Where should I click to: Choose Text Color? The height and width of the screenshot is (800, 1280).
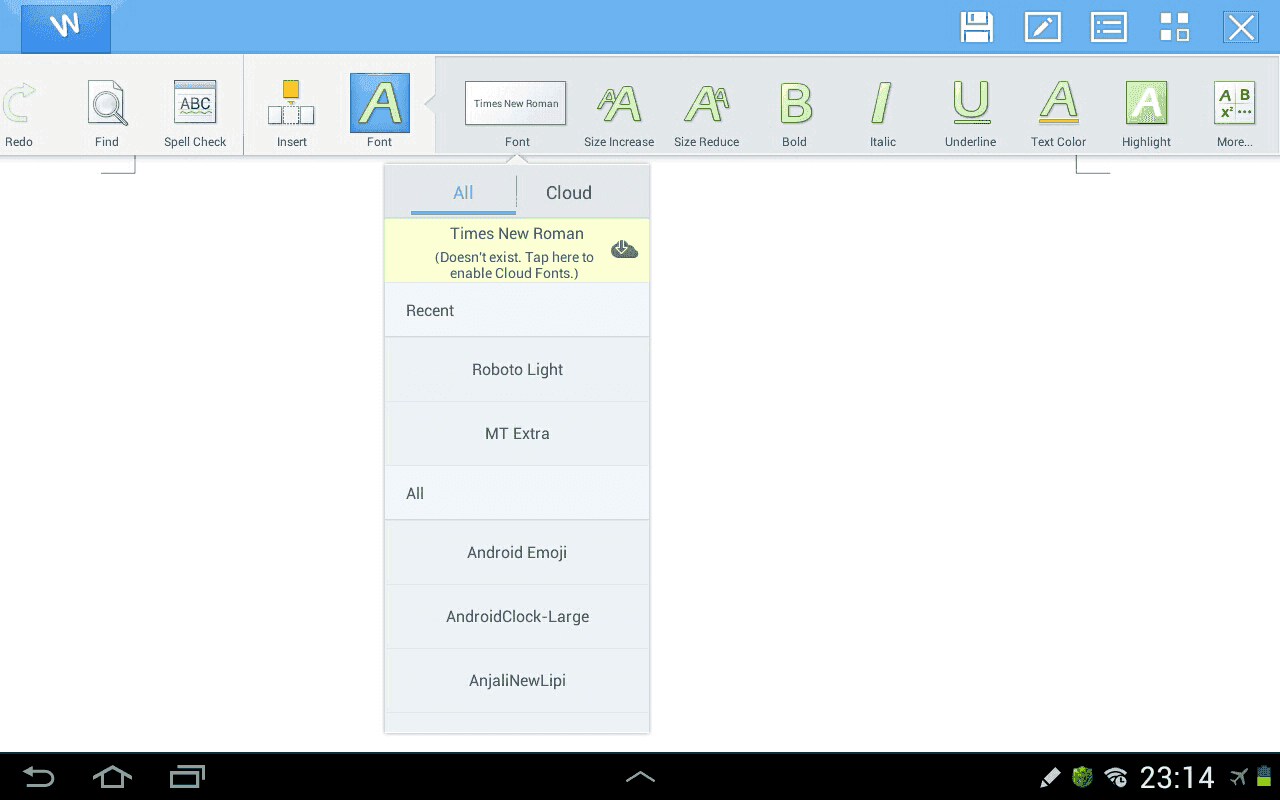pyautogui.click(x=1058, y=114)
